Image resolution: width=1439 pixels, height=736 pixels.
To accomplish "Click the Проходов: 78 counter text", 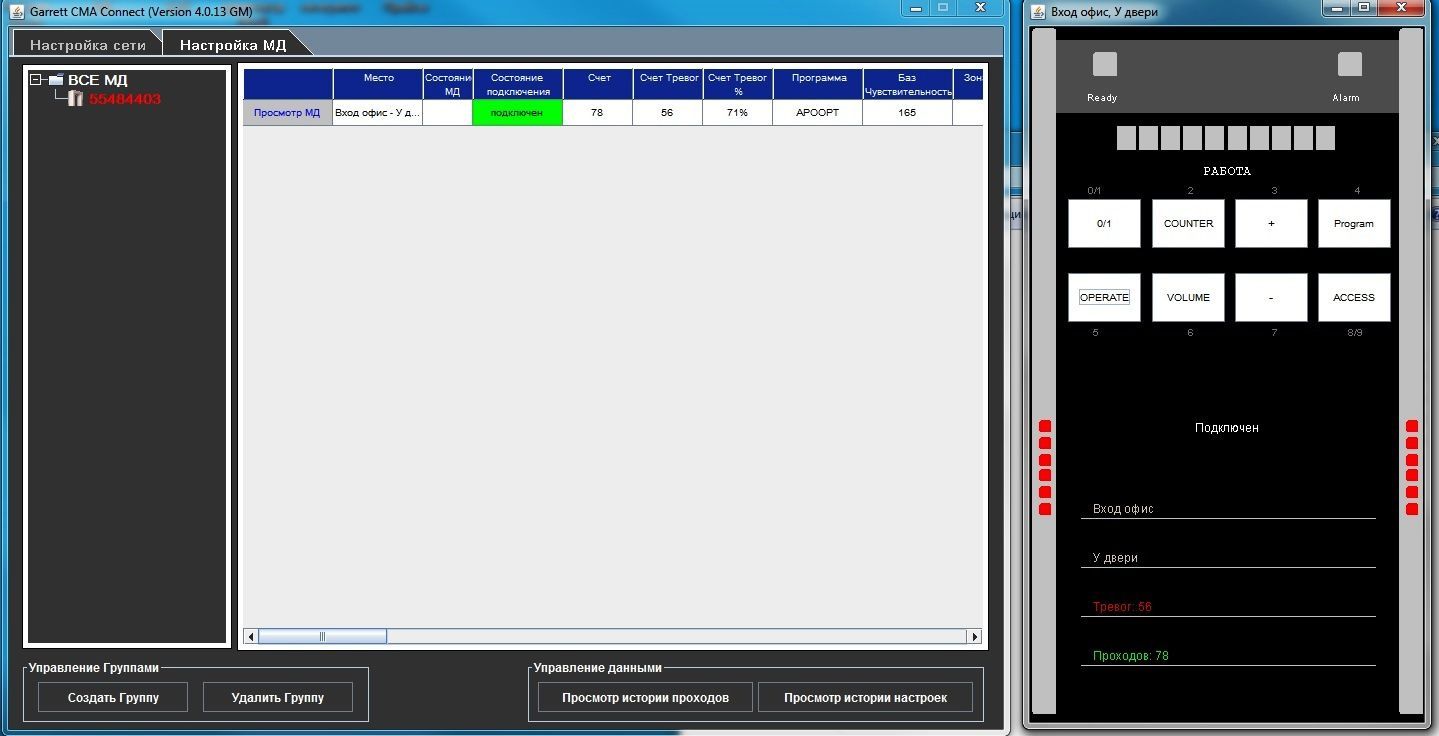I will (x=1130, y=656).
